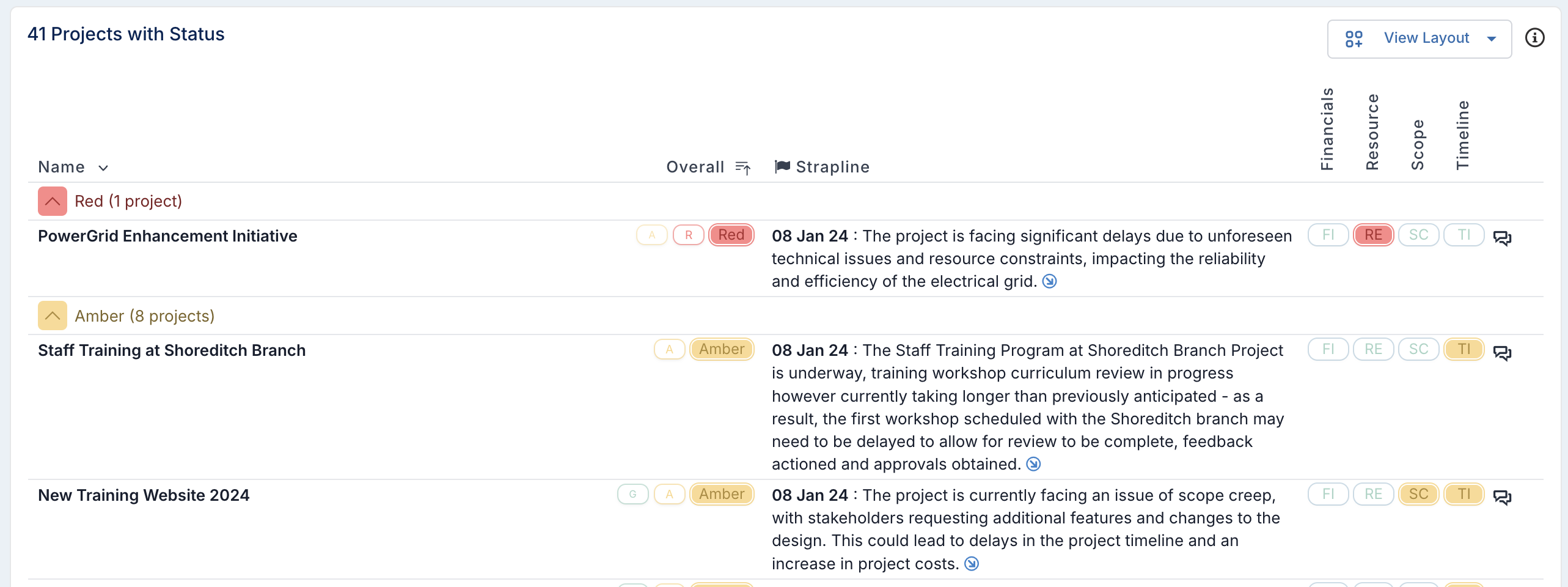Image resolution: width=1568 pixels, height=587 pixels.
Task: Click the info icon beside View Layout
Action: (1534, 38)
